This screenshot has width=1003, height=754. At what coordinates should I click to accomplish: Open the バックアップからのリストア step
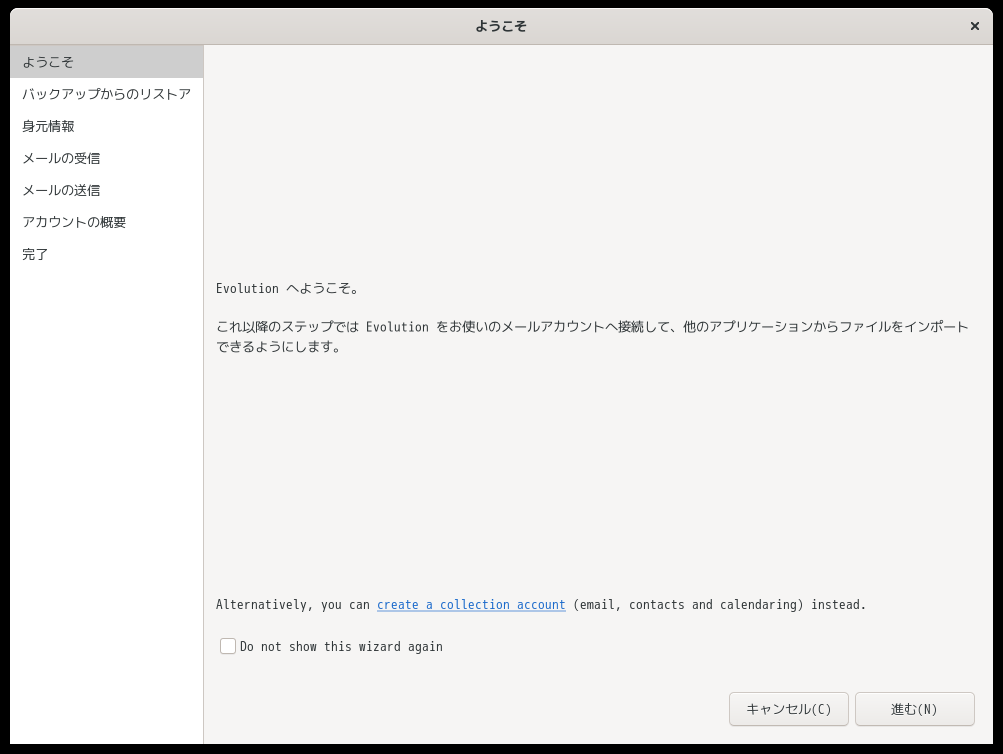pyautogui.click(x=107, y=94)
